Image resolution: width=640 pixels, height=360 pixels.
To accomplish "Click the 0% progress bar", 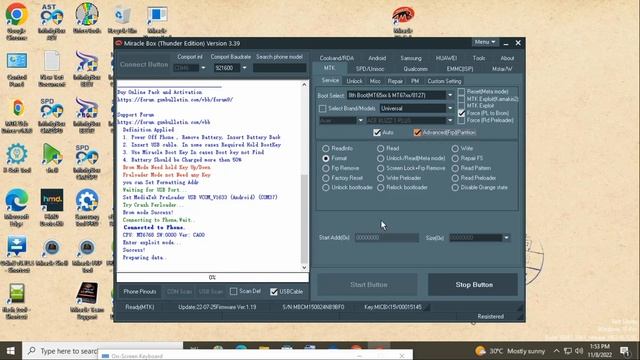I will tap(213, 278).
